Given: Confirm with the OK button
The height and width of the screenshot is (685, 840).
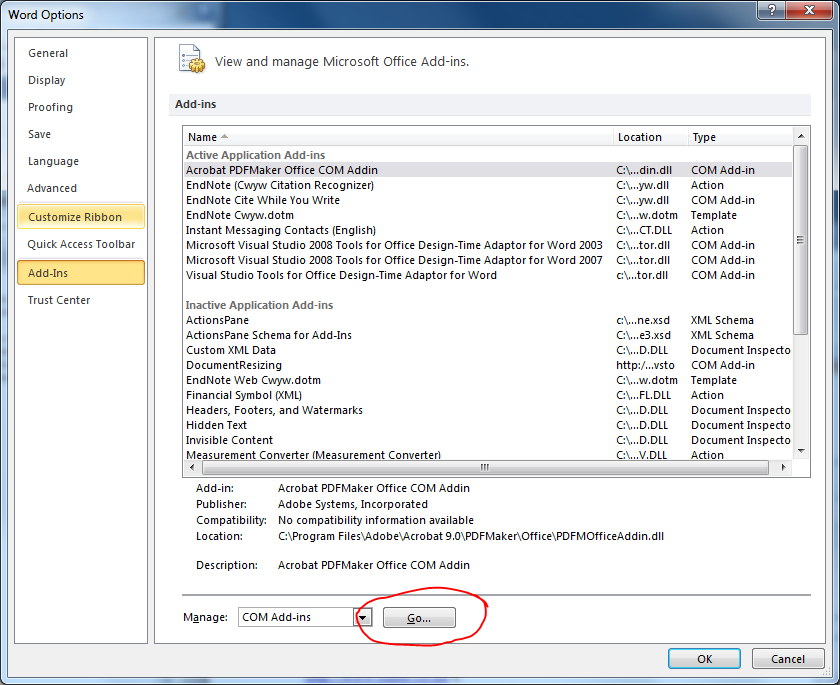Looking at the screenshot, I should [704, 659].
